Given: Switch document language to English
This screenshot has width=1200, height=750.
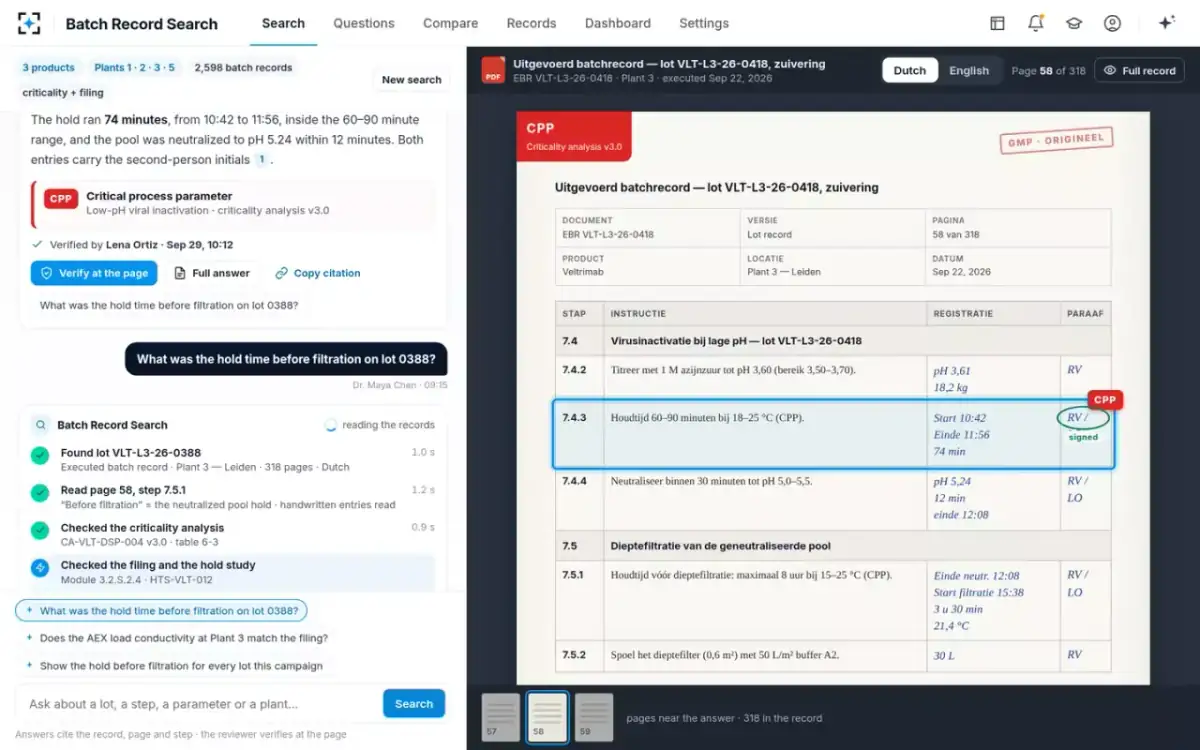Looking at the screenshot, I should (x=969, y=70).
